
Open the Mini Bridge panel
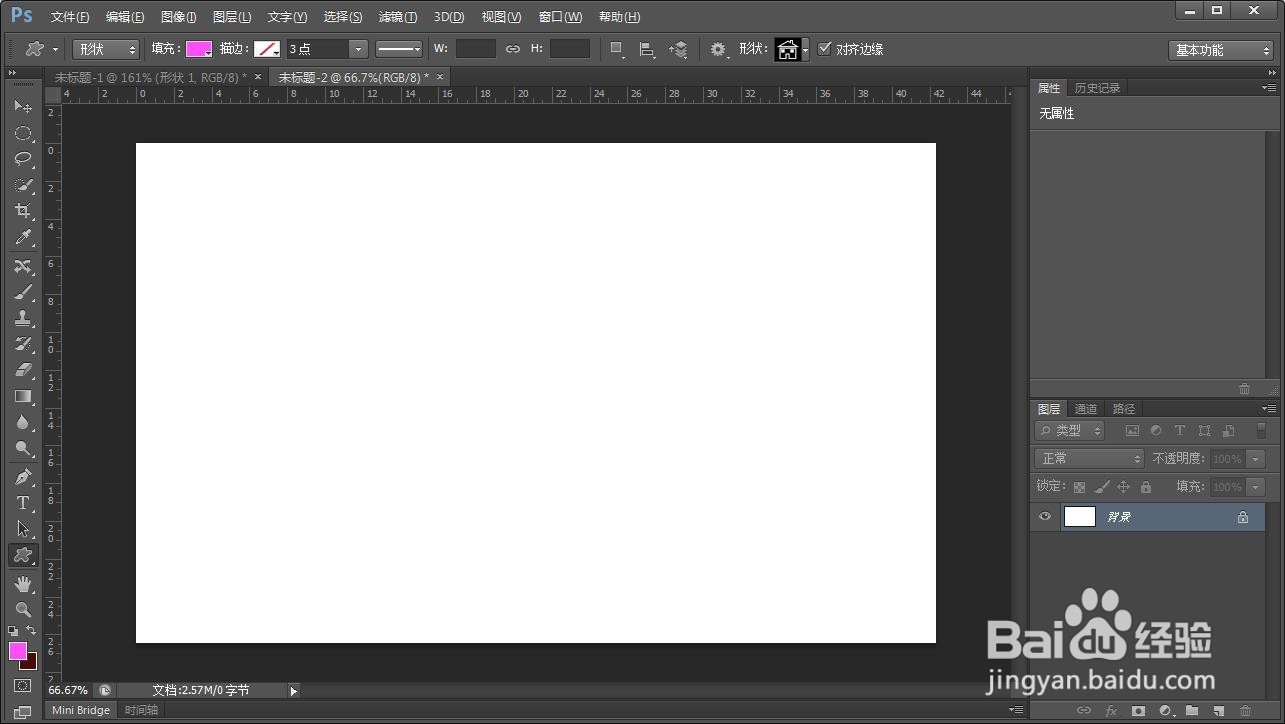pyautogui.click(x=81, y=710)
